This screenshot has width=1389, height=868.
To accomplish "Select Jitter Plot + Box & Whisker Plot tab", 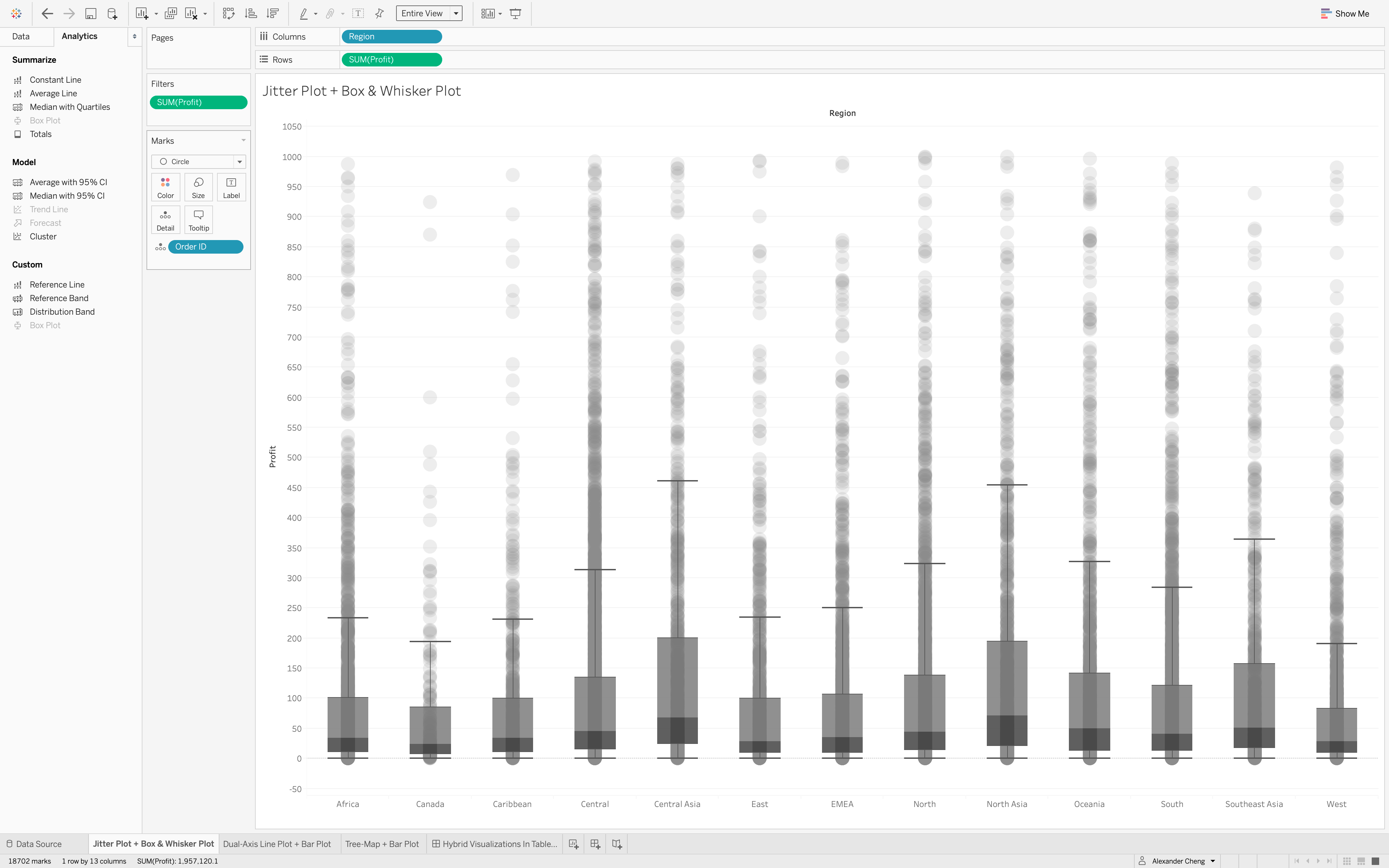I will pos(153,844).
